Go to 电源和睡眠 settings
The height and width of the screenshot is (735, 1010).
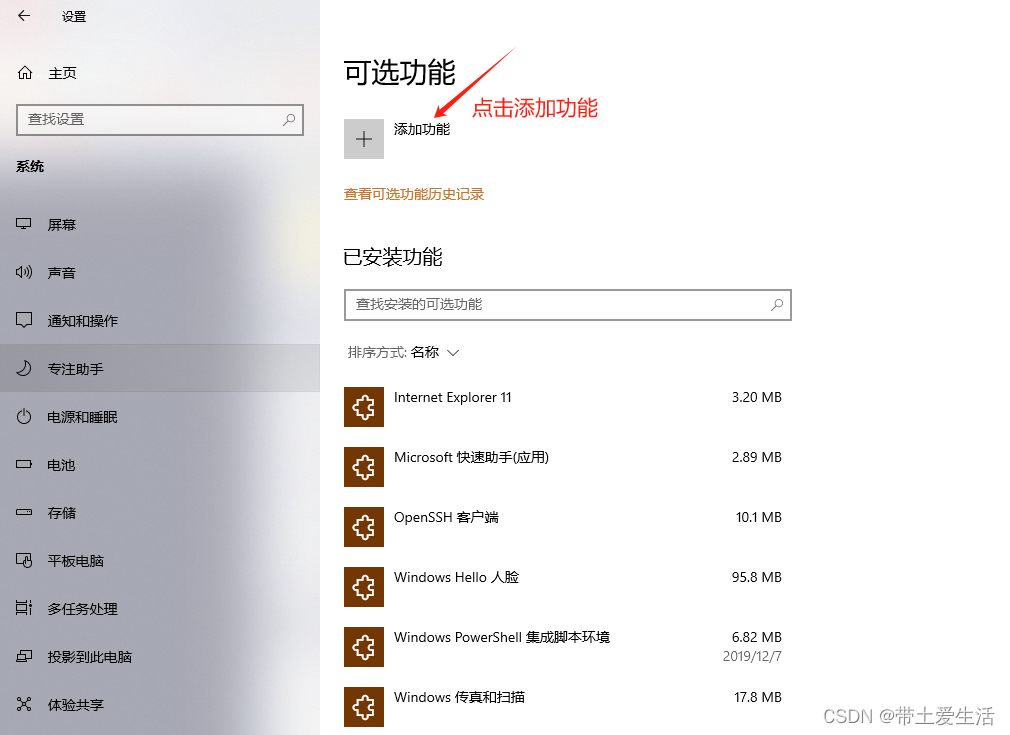[160, 416]
